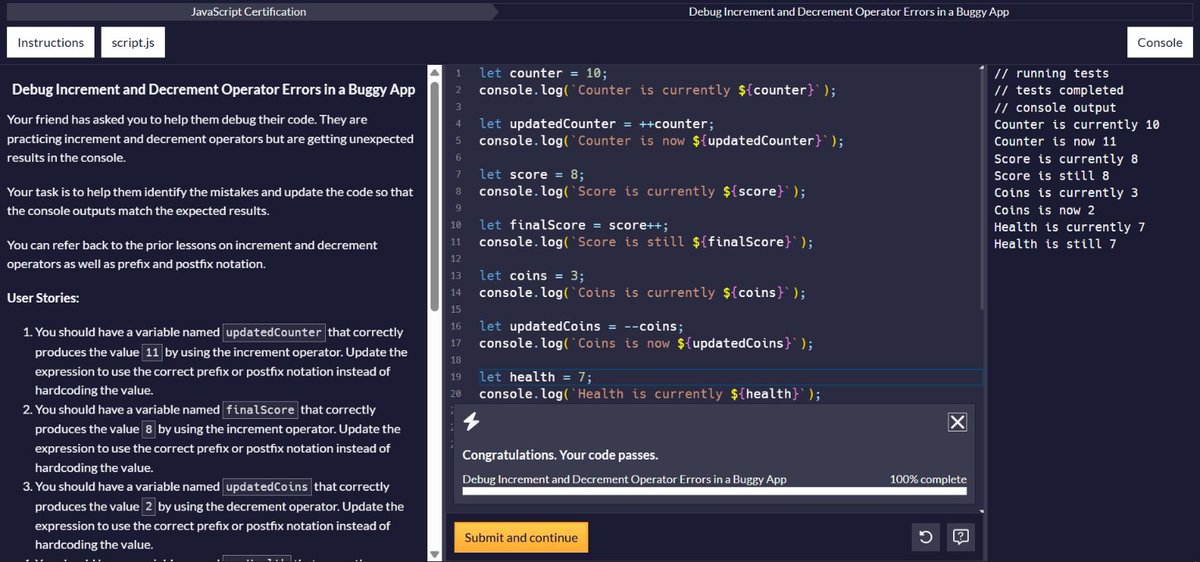Screen dimensions: 1200x562
Task: Click the lightning bolt icon in dialog
Action: click(470, 423)
